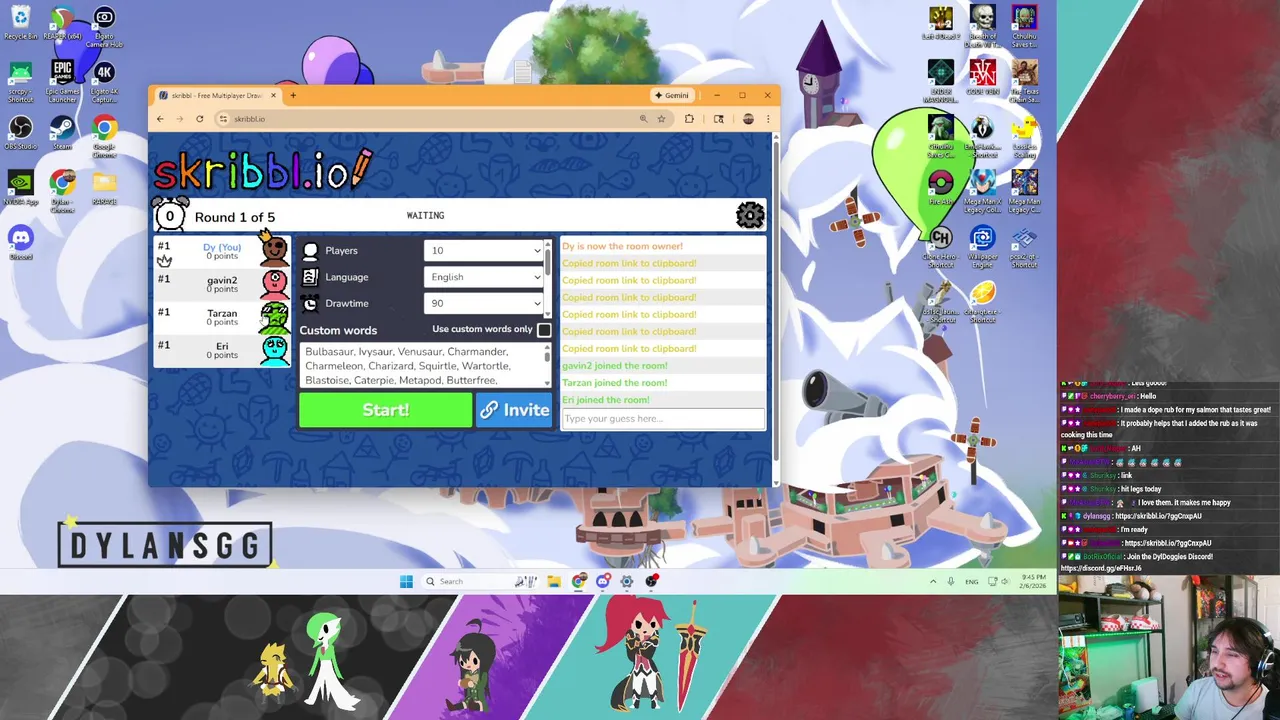The image size is (1280, 720).
Task: Launch CODE VEIN desktop shortcut
Action: click(983, 79)
